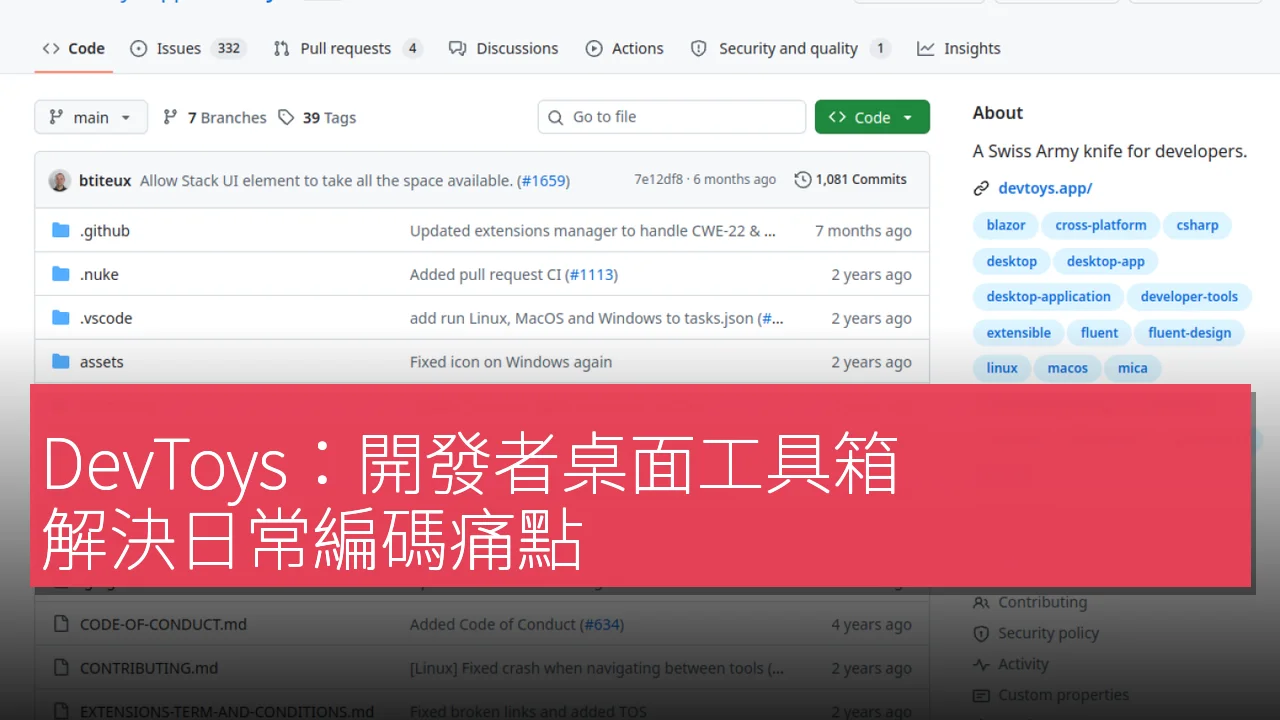Select the desktop topic tag
Image resolution: width=1280 pixels, height=720 pixels.
(1012, 261)
